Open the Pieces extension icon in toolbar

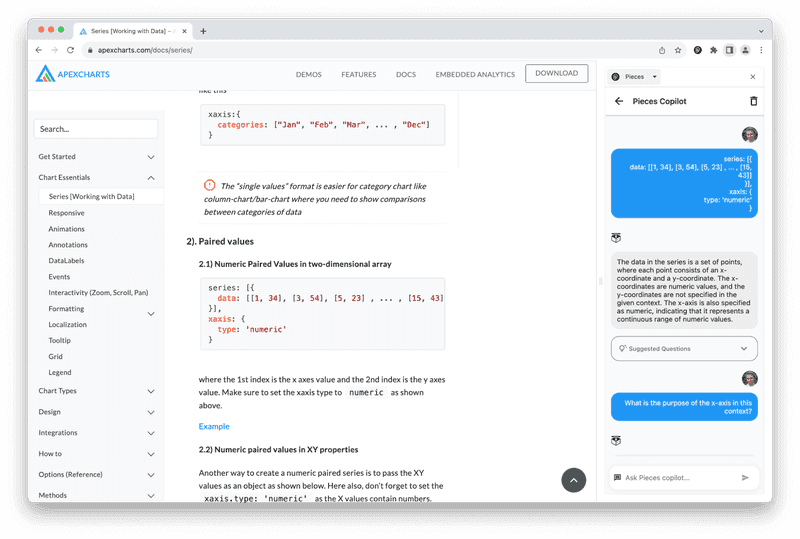click(x=697, y=50)
